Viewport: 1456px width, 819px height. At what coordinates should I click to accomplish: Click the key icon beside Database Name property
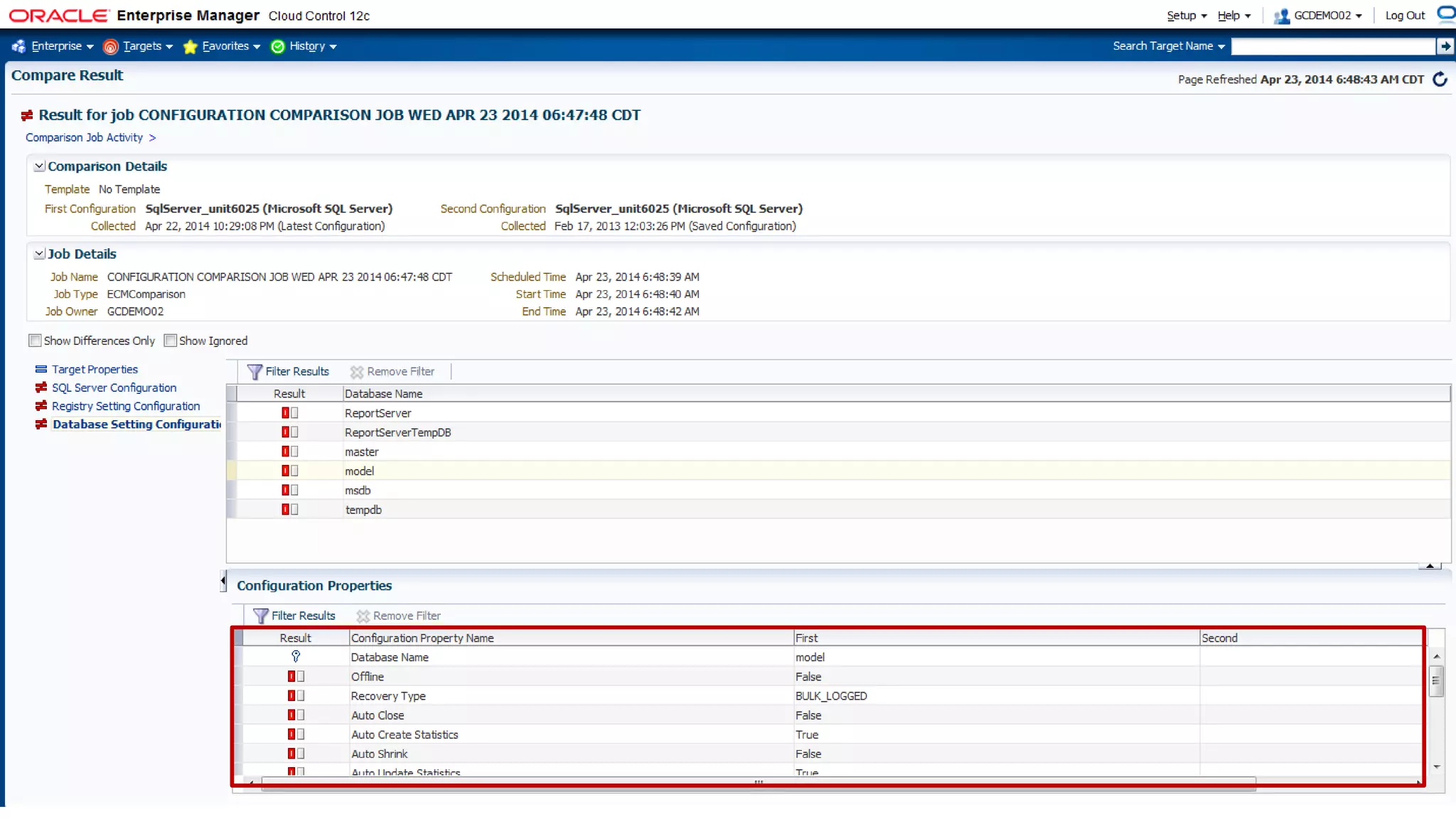click(296, 656)
